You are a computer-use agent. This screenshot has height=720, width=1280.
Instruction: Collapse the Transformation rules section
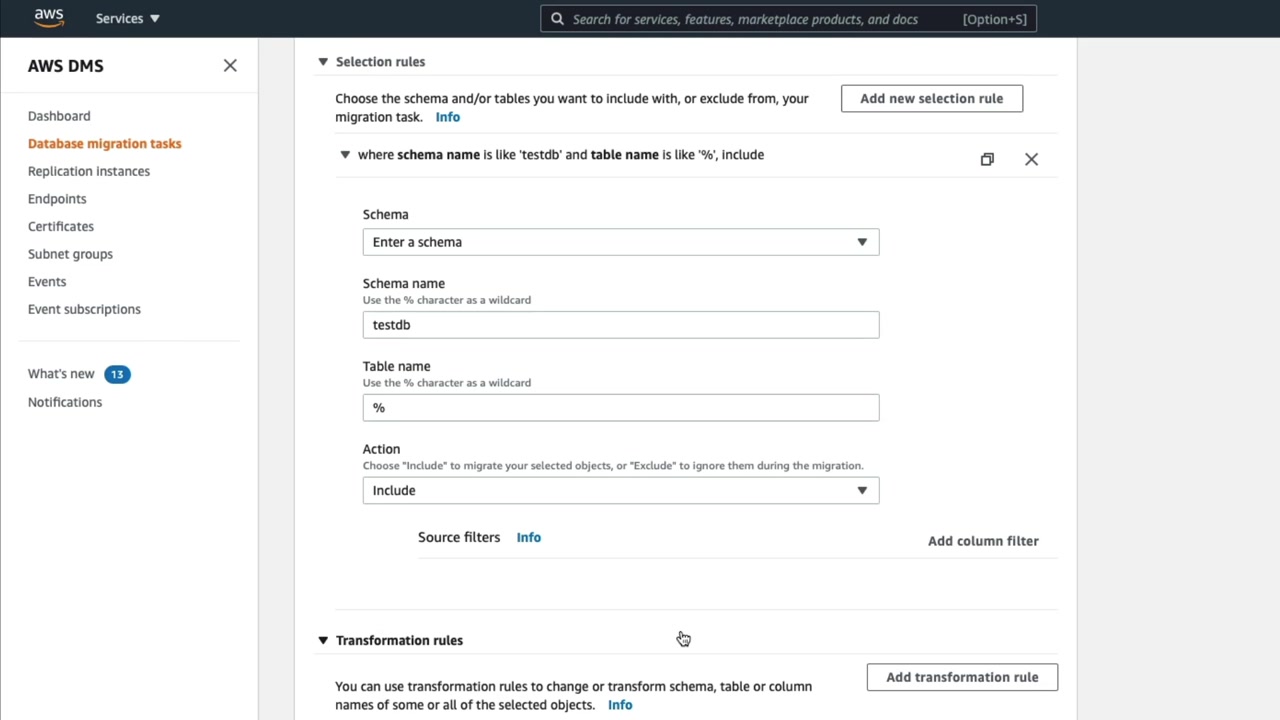point(323,640)
